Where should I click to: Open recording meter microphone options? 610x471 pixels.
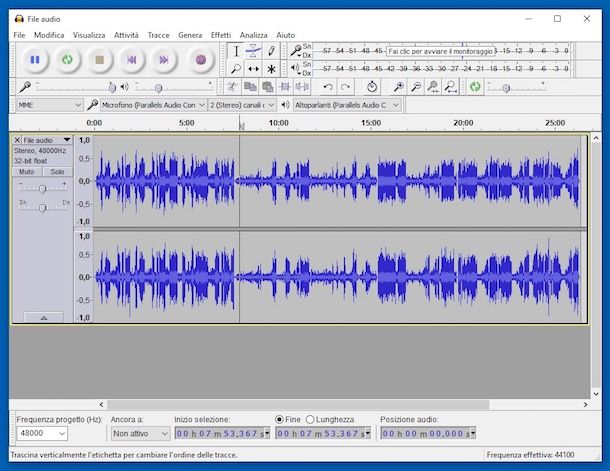pyautogui.click(x=296, y=51)
